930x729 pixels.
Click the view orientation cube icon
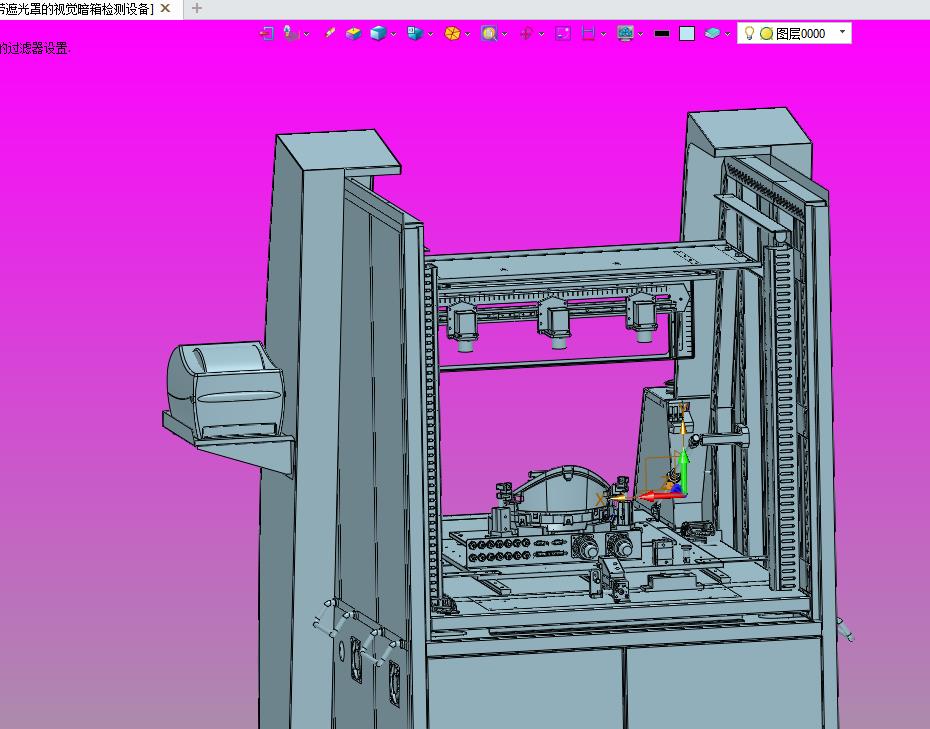(x=415, y=34)
